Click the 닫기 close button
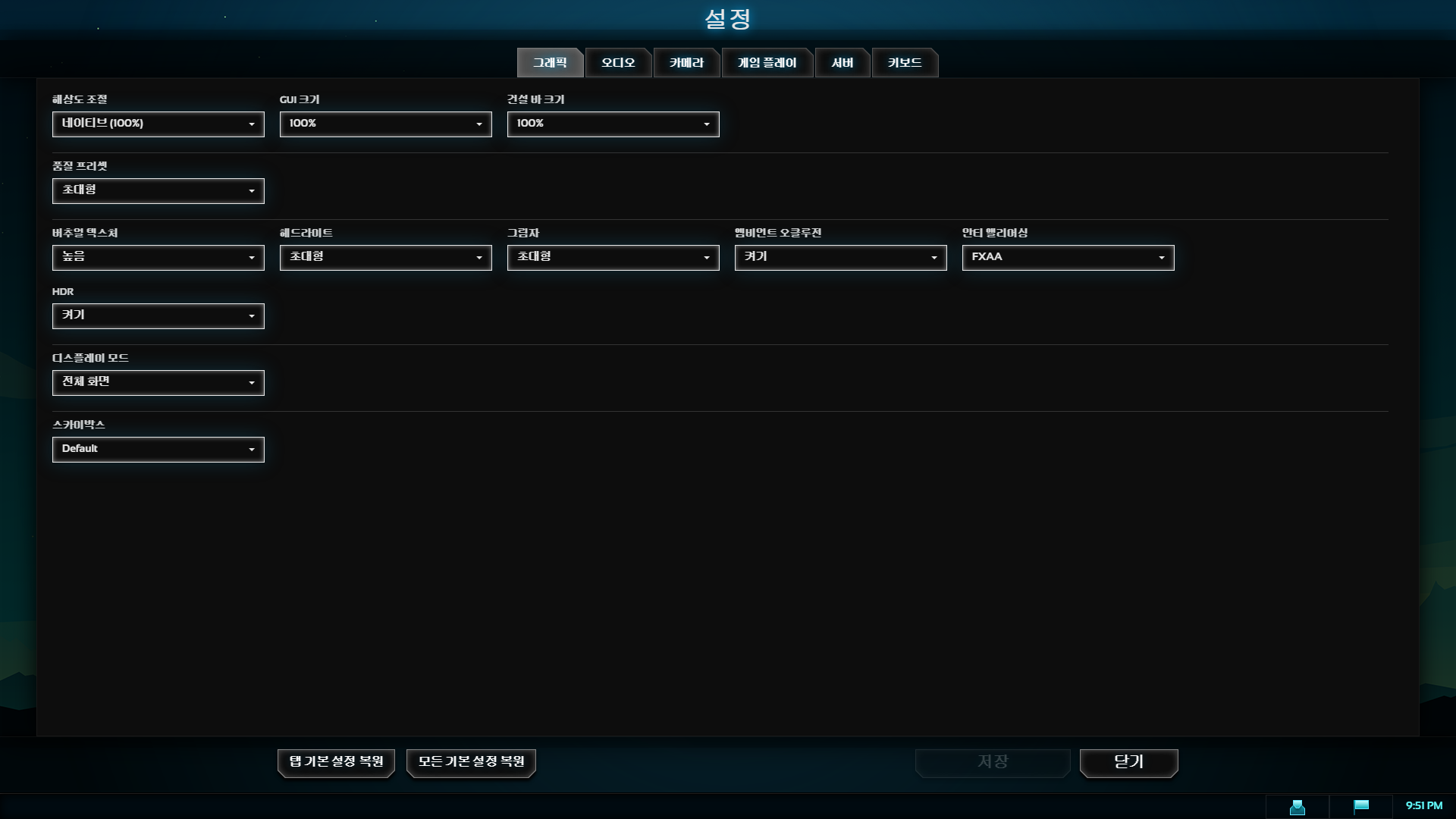Viewport: 1456px width, 819px height. [1128, 761]
